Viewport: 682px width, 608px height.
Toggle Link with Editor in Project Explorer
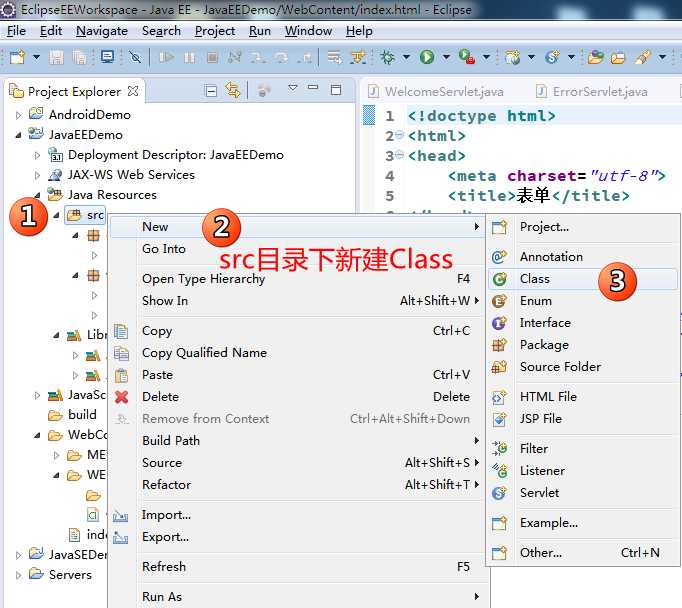pos(233,90)
